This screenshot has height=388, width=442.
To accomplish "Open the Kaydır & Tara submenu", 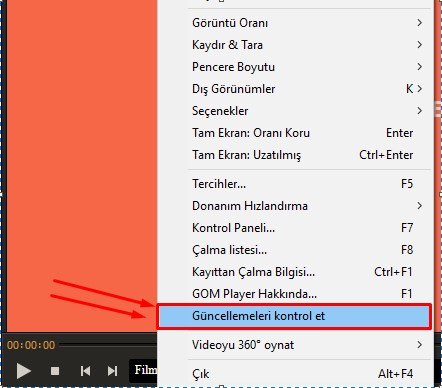I will coord(295,45).
